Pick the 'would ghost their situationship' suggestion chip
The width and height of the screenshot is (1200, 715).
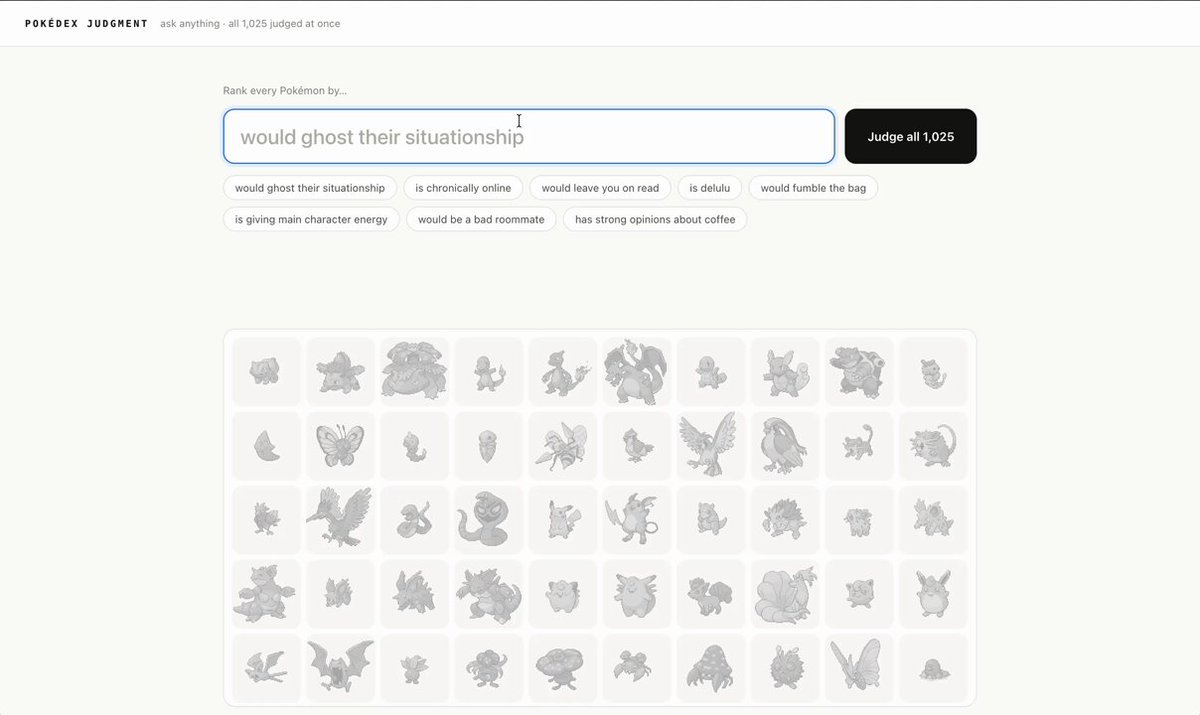310,188
